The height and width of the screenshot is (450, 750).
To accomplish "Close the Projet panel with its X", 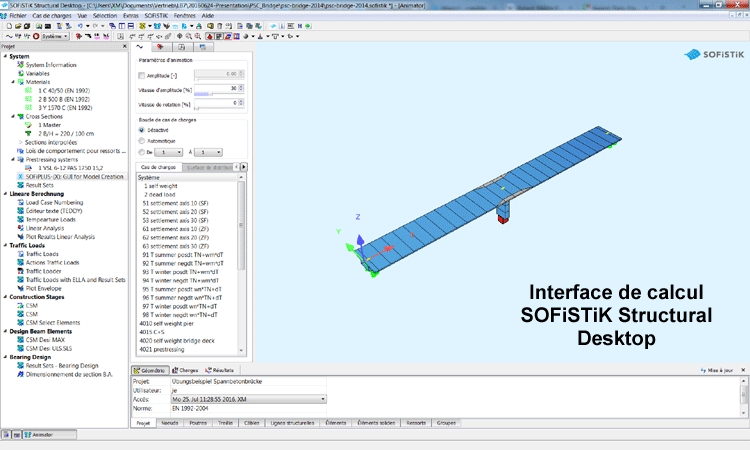I will [124, 46].
